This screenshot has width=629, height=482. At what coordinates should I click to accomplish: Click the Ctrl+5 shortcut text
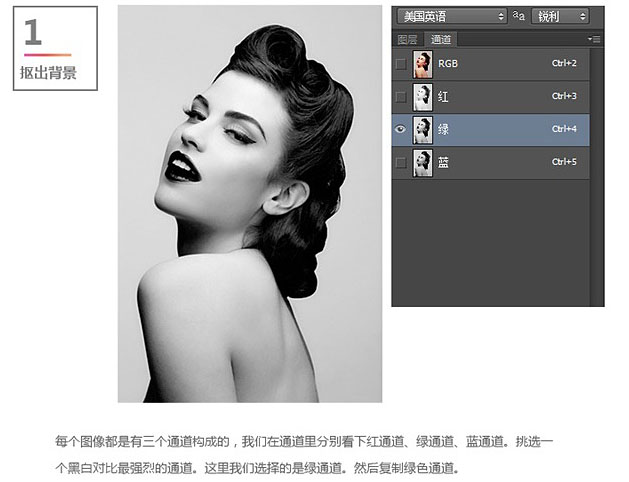click(564, 162)
